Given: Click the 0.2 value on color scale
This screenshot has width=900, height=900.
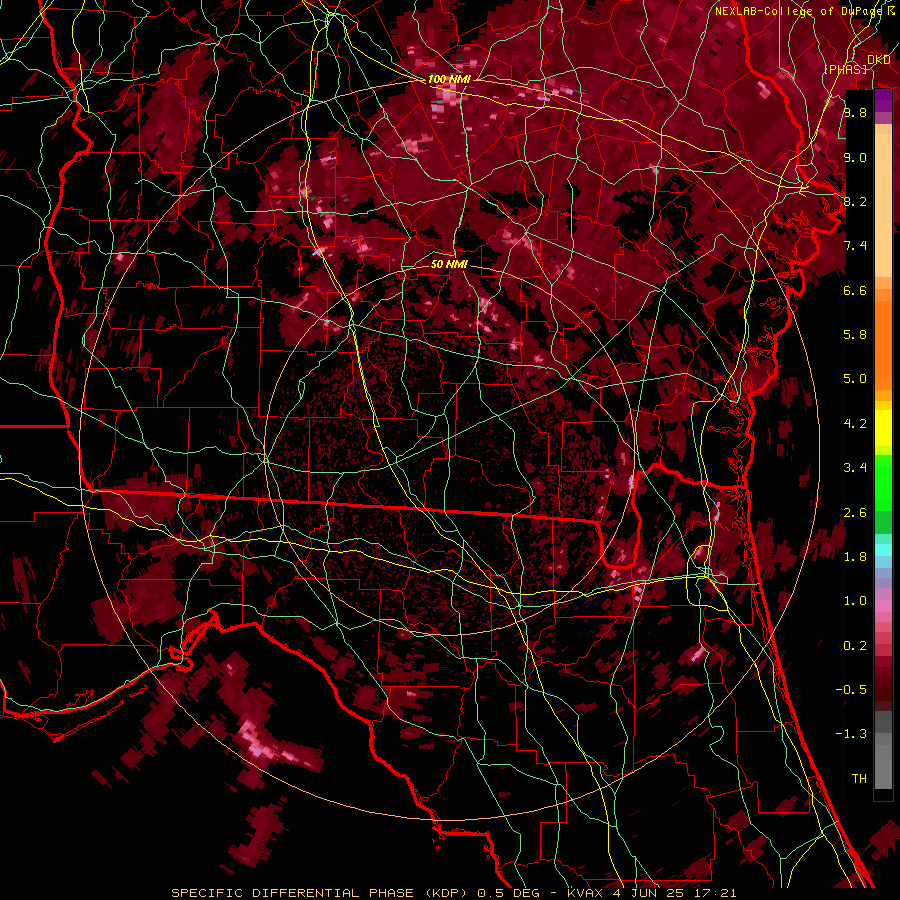Looking at the screenshot, I should (855, 646).
